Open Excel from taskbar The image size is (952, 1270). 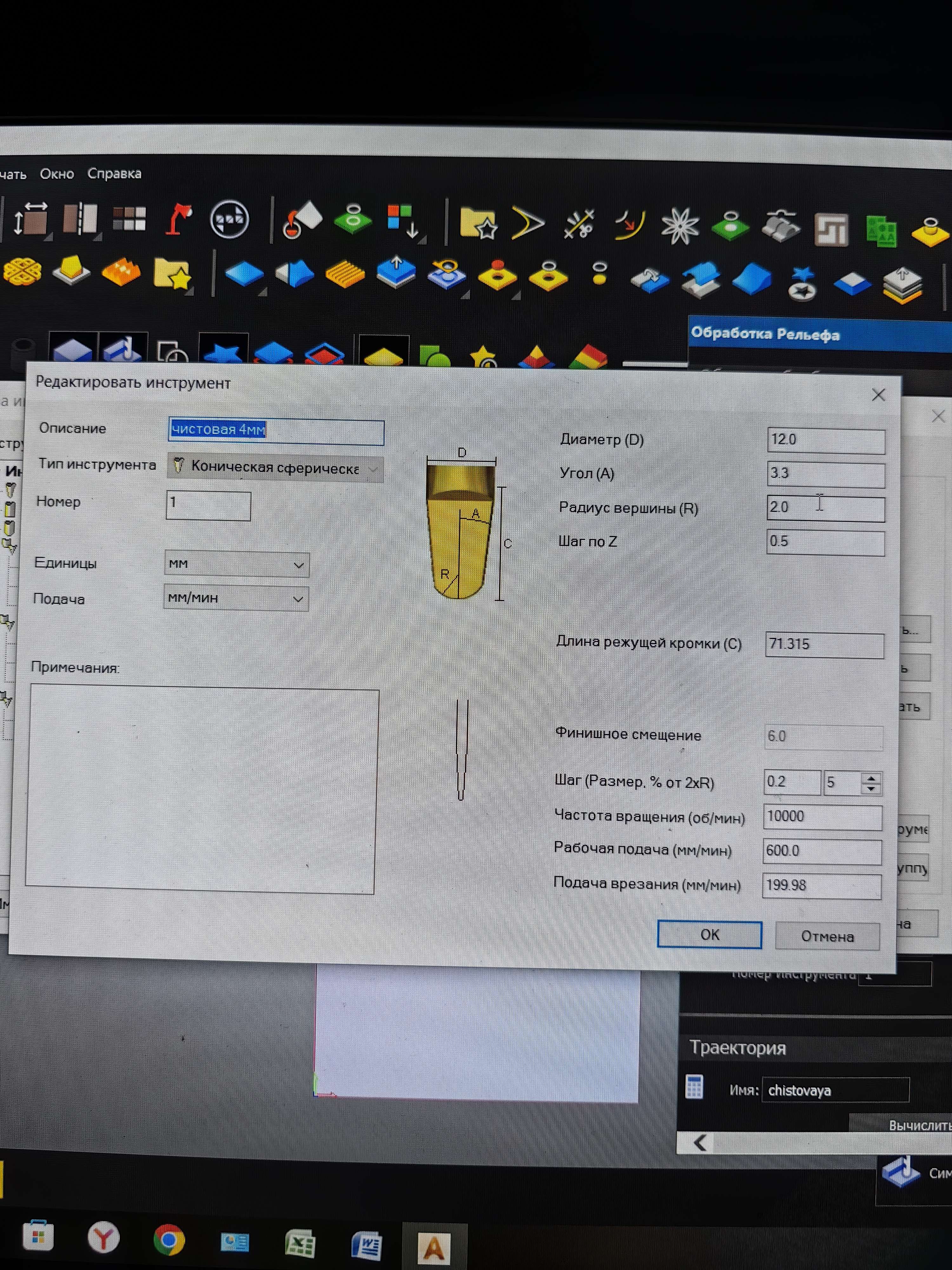point(300,1244)
